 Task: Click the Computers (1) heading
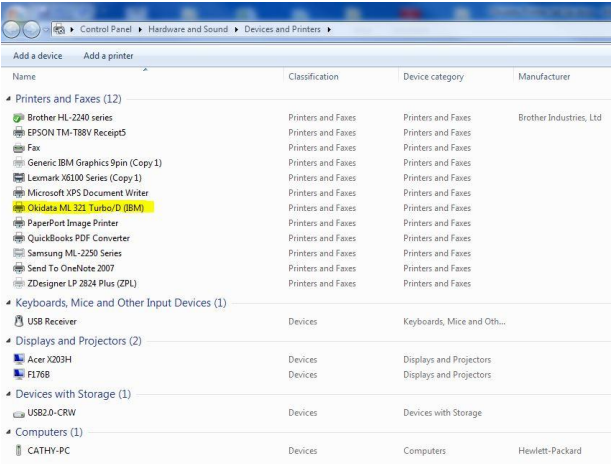pyautogui.click(x=49, y=432)
